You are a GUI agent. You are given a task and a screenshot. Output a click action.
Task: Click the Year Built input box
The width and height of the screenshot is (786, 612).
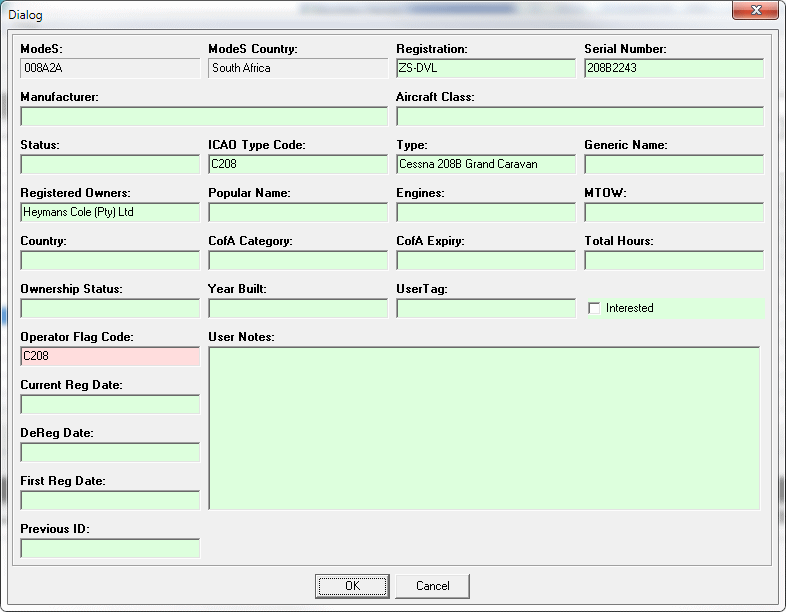click(x=297, y=309)
